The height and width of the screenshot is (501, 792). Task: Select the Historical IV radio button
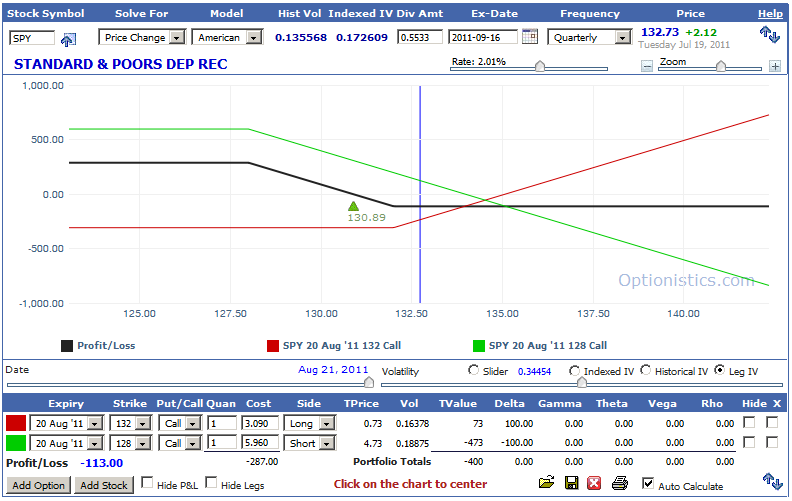coord(646,370)
